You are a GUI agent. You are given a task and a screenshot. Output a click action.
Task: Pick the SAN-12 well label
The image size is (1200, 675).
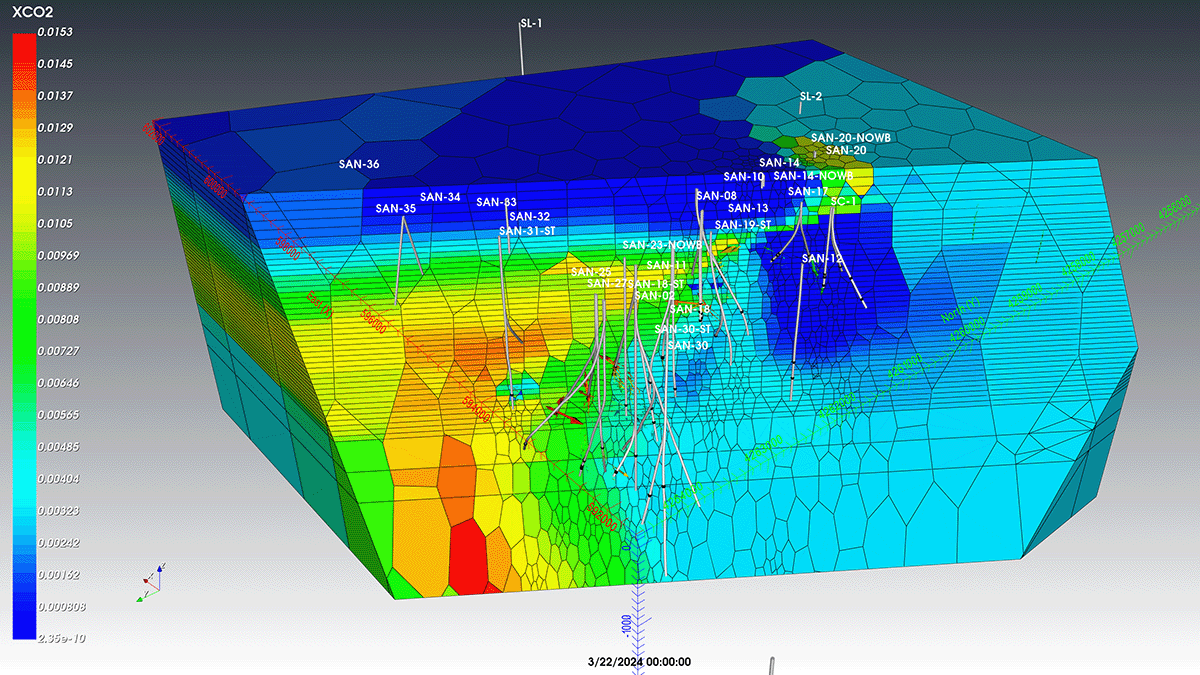(822, 259)
